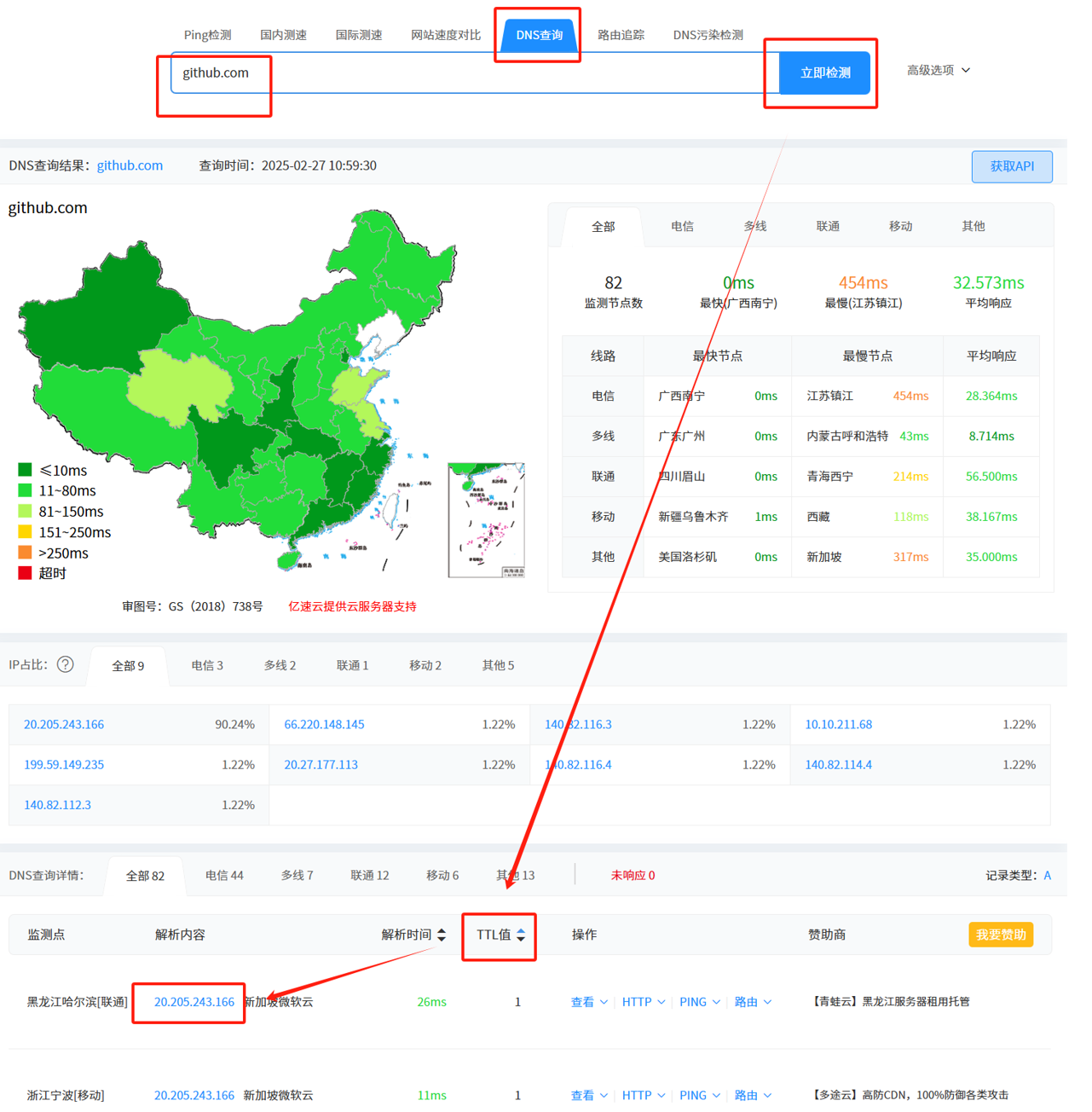Open IP 20.205.243.166 in IP占比 table
Screen dimensions: 1092x1112
(x=64, y=724)
